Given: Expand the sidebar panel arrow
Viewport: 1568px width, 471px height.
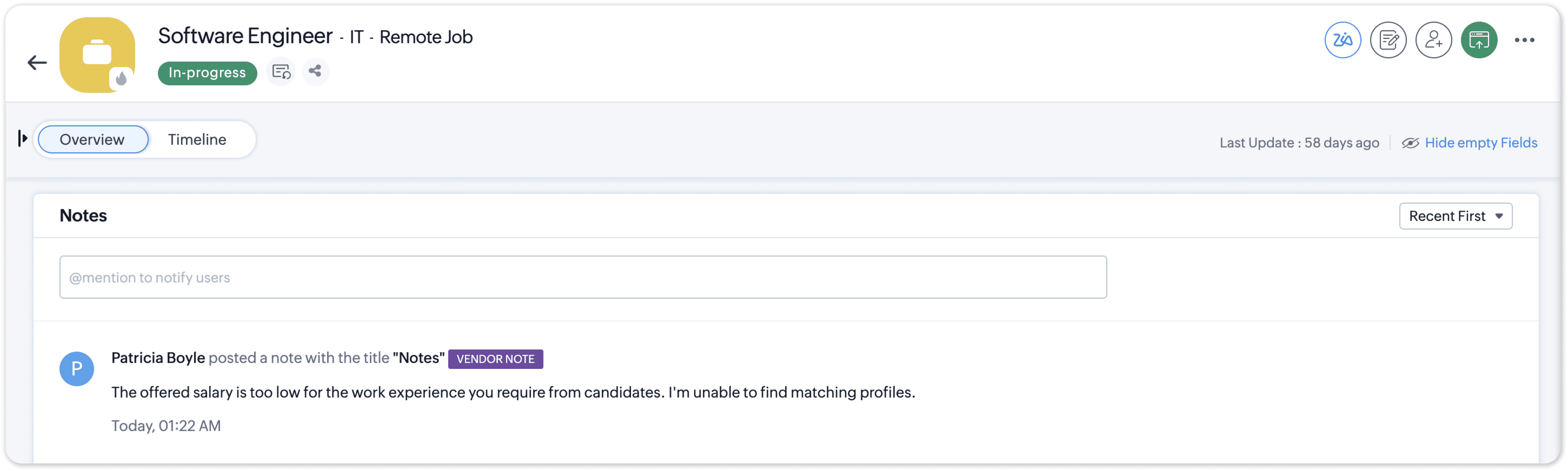Looking at the screenshot, I should coord(23,138).
